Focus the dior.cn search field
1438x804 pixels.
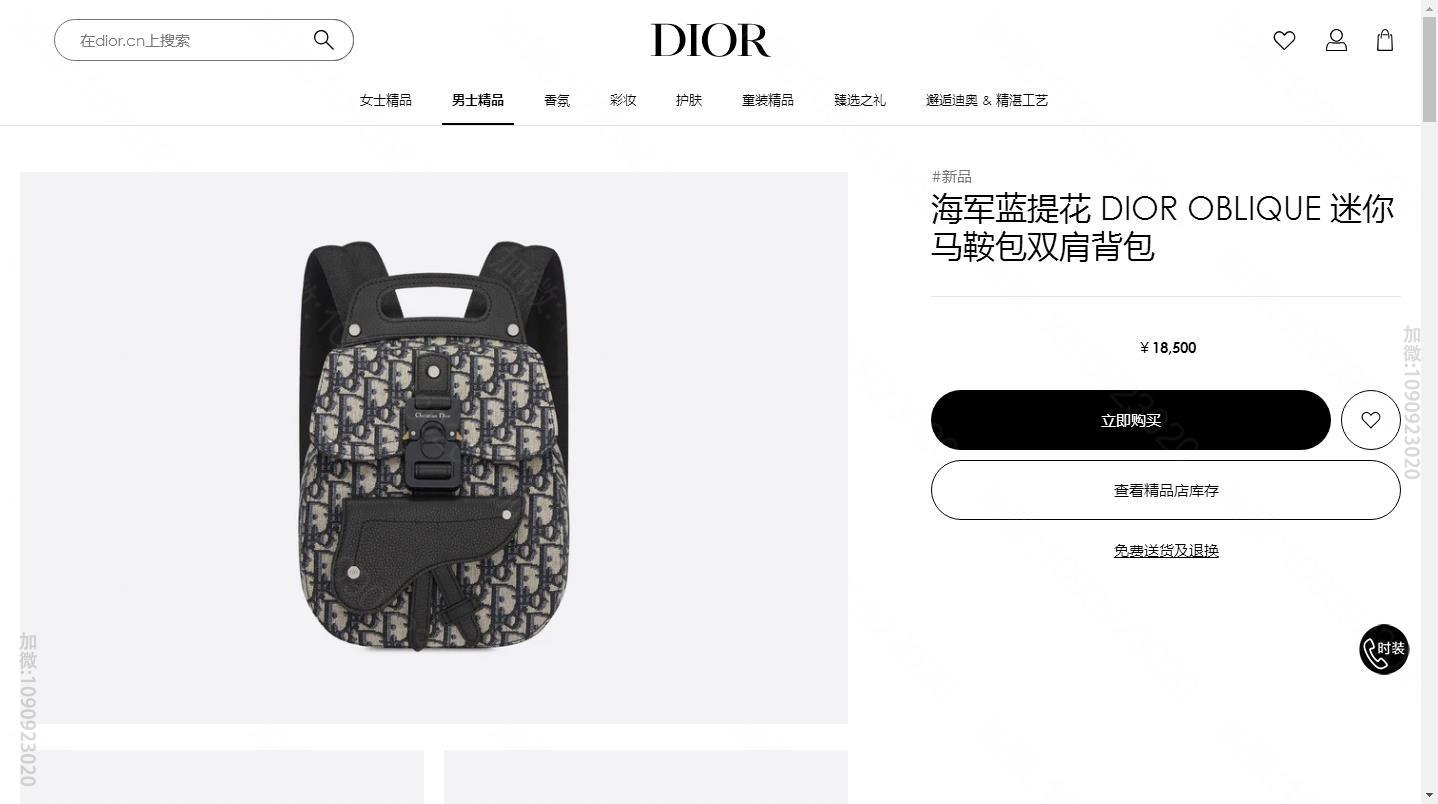coord(190,40)
